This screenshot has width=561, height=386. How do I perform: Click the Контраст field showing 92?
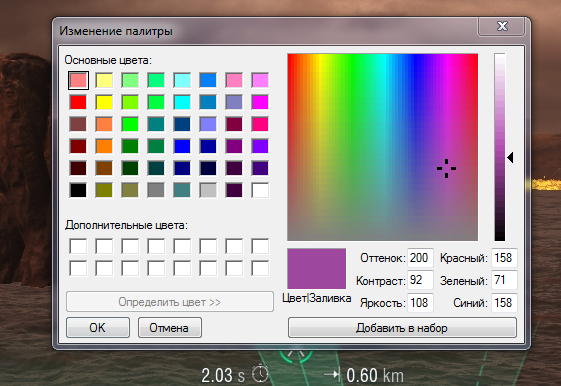tap(420, 280)
